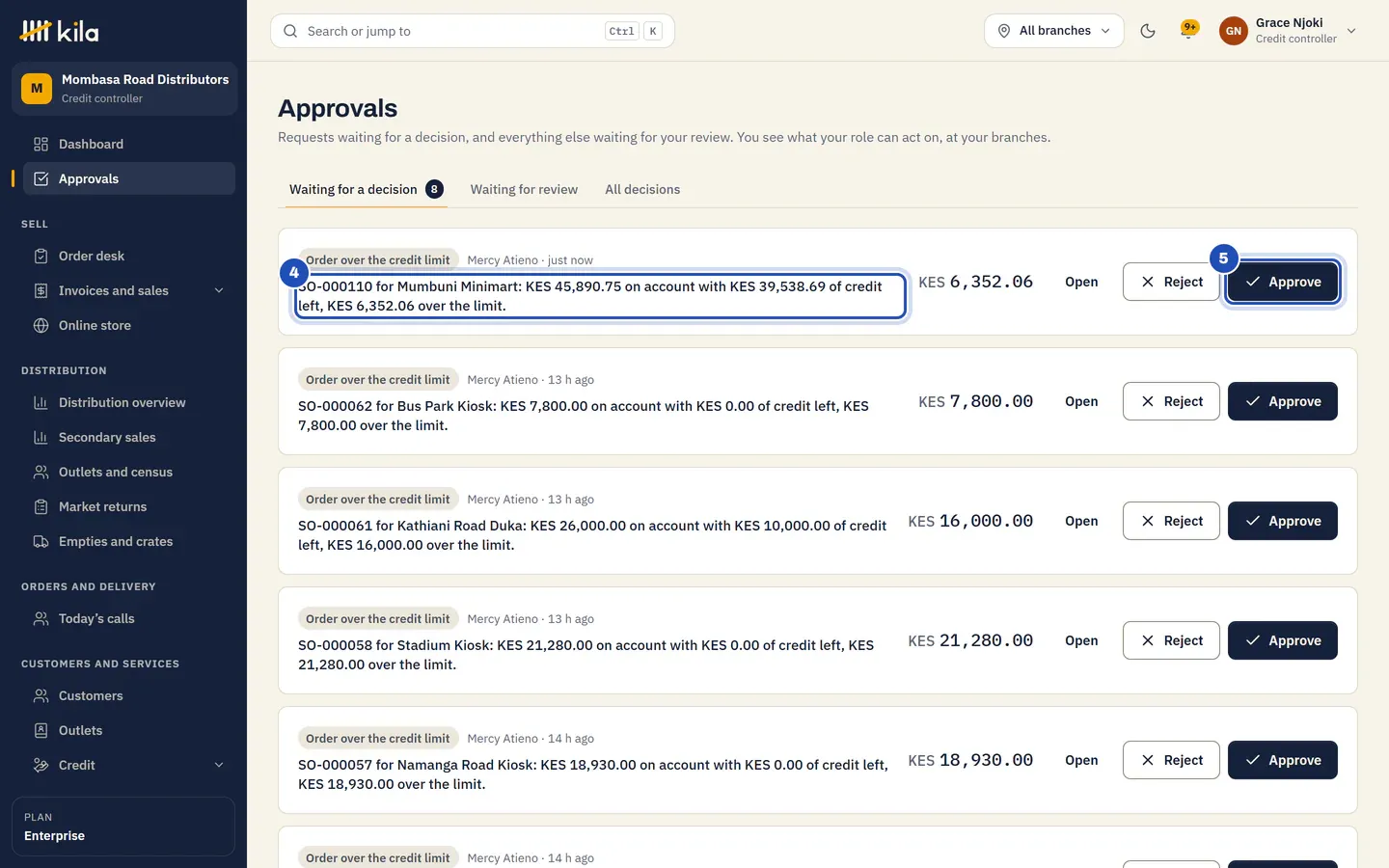The height and width of the screenshot is (868, 1389).
Task: Click the Outlets and census people icon
Action: (41, 473)
